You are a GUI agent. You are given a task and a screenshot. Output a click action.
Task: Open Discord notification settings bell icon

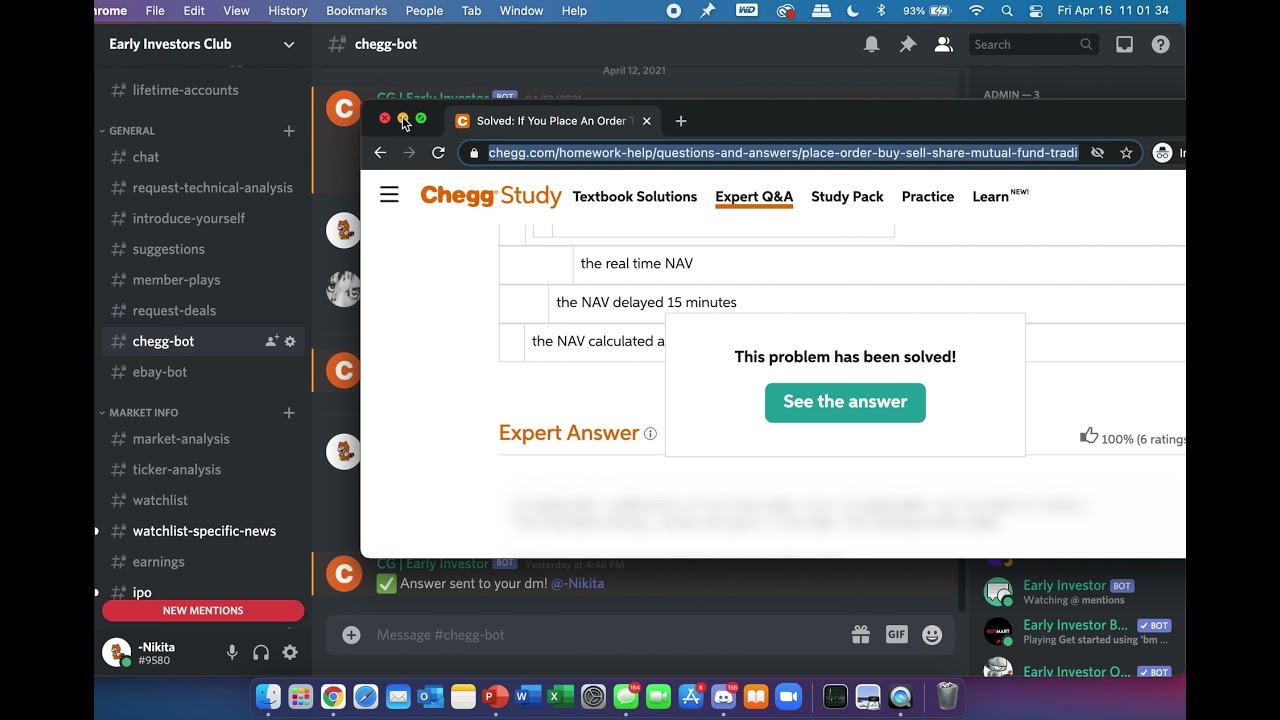[x=872, y=44]
